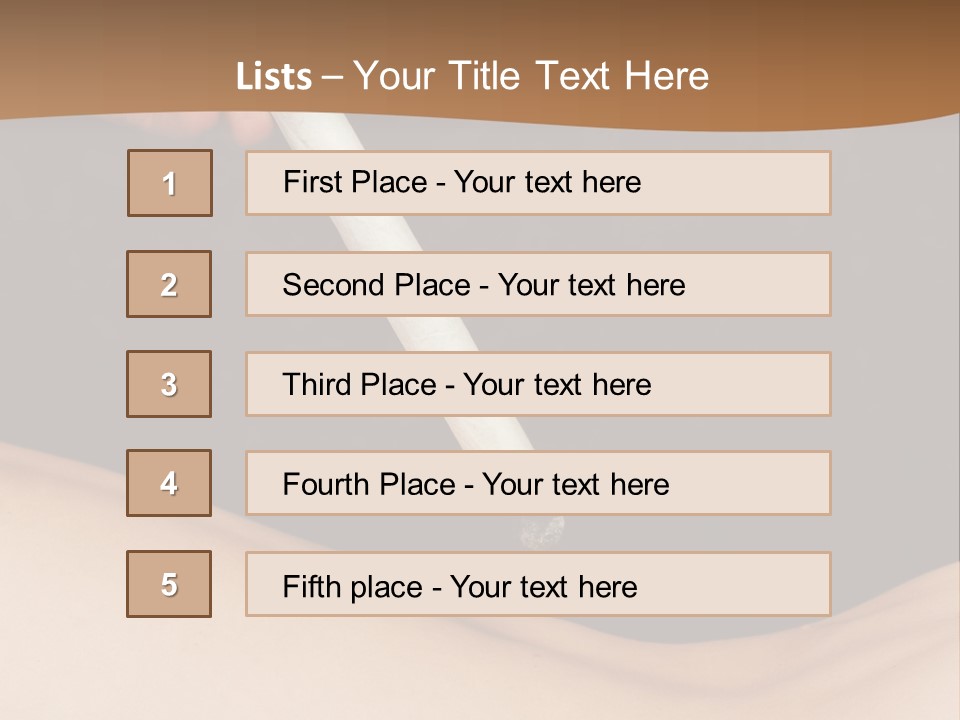Click "Your text here" in the first row
This screenshot has width=960, height=720.
[547, 182]
